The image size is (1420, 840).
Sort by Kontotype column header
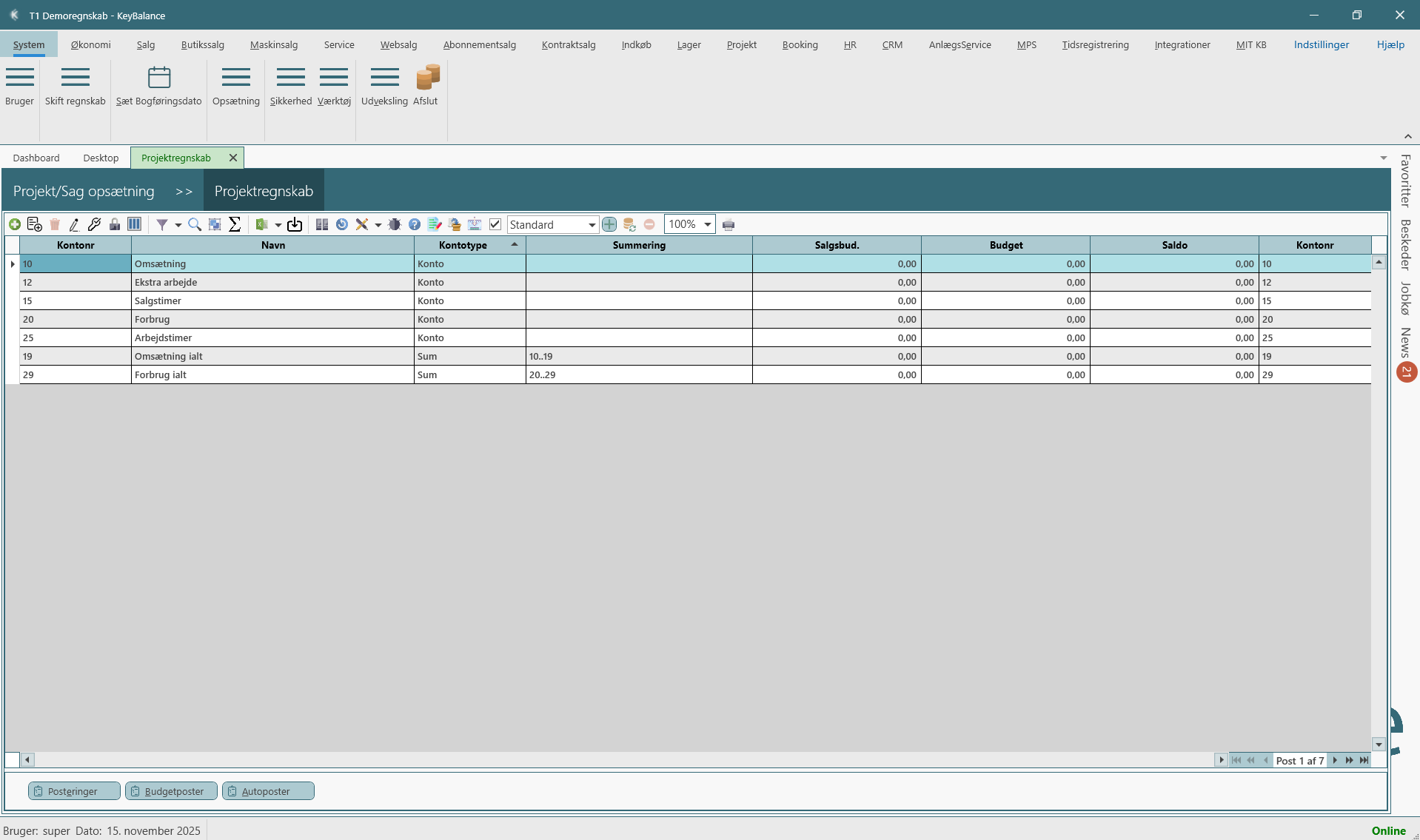[x=463, y=245]
